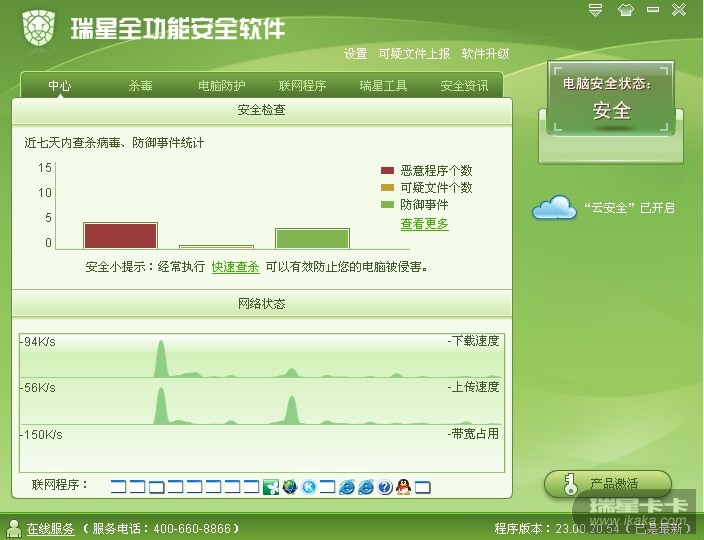Viewport: 704px width, 540px height.
Task: Click the green bar in the chart
Action: [x=312, y=238]
